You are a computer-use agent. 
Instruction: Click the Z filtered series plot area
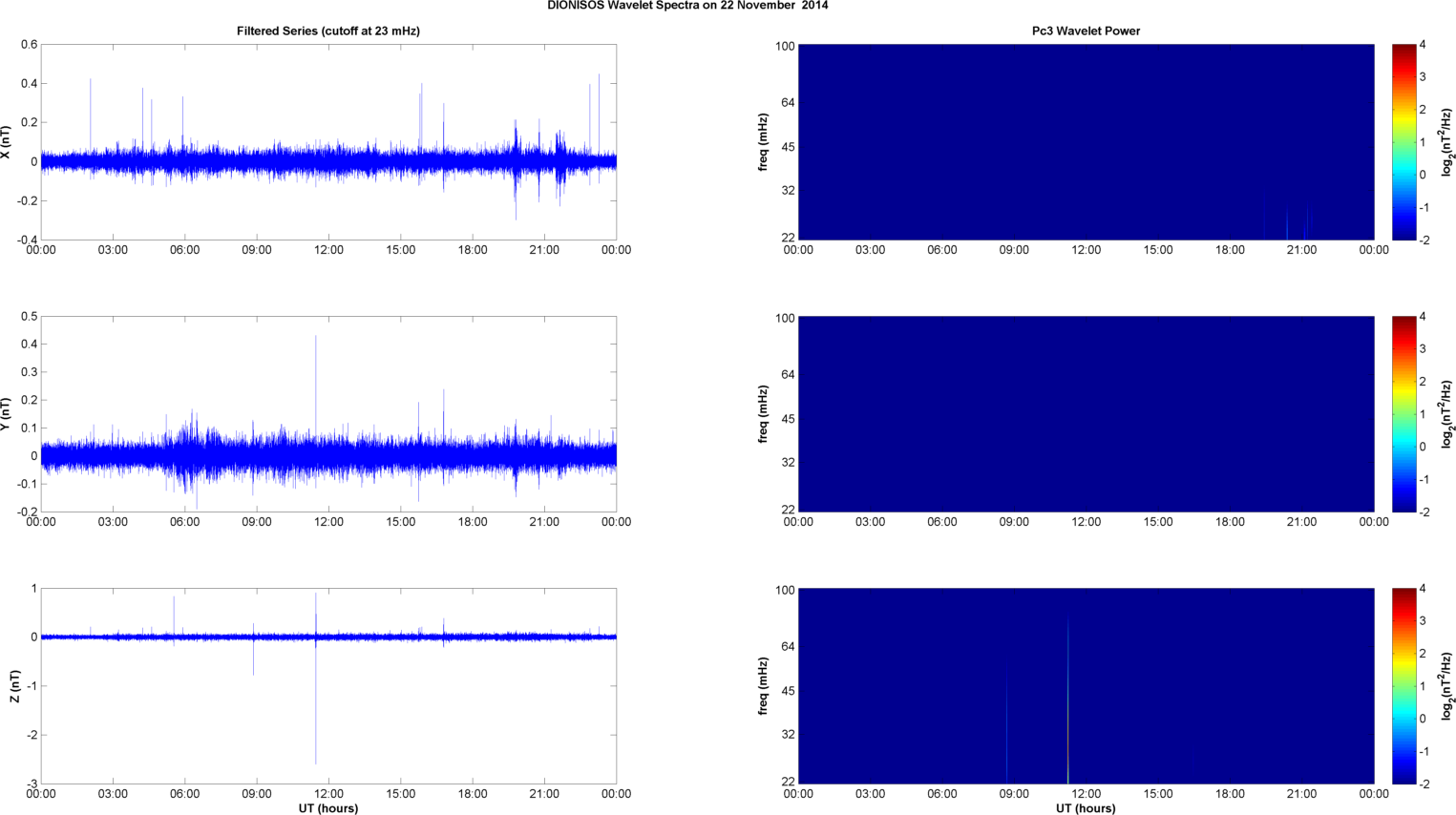click(328, 686)
